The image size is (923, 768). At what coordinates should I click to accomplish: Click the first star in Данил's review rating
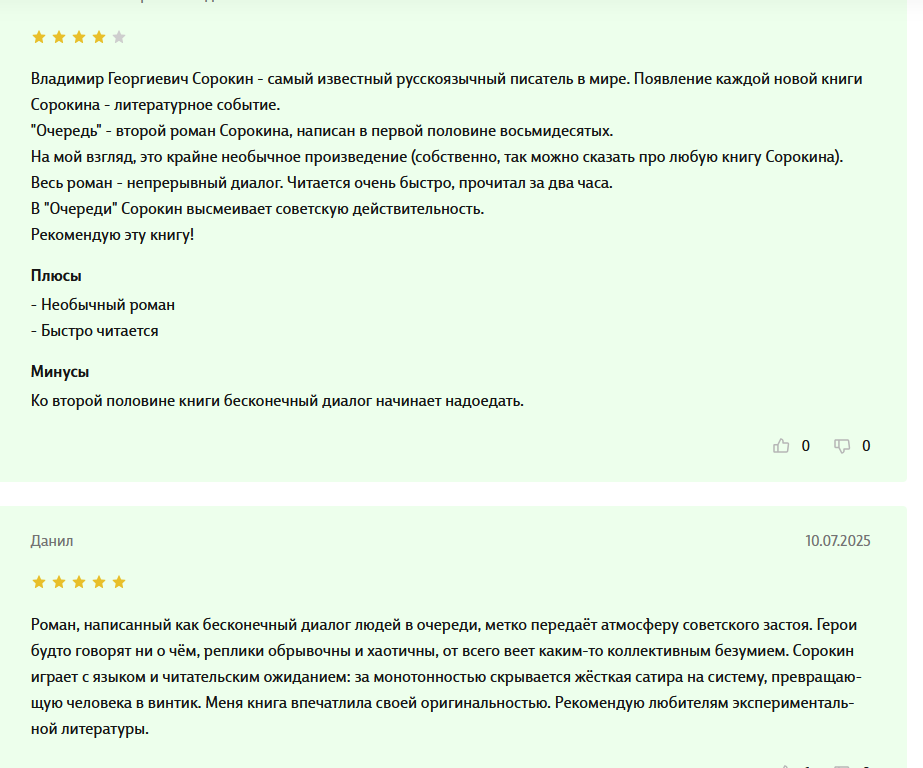click(39, 582)
